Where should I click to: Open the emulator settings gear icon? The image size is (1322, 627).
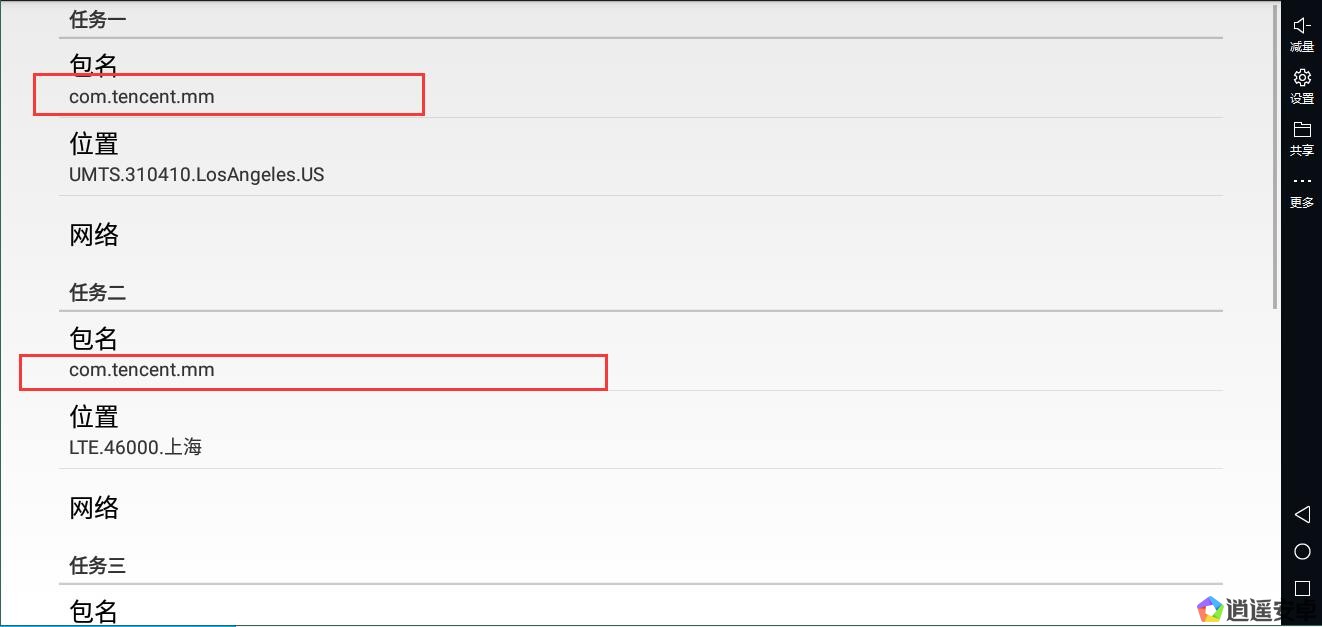point(1301,78)
